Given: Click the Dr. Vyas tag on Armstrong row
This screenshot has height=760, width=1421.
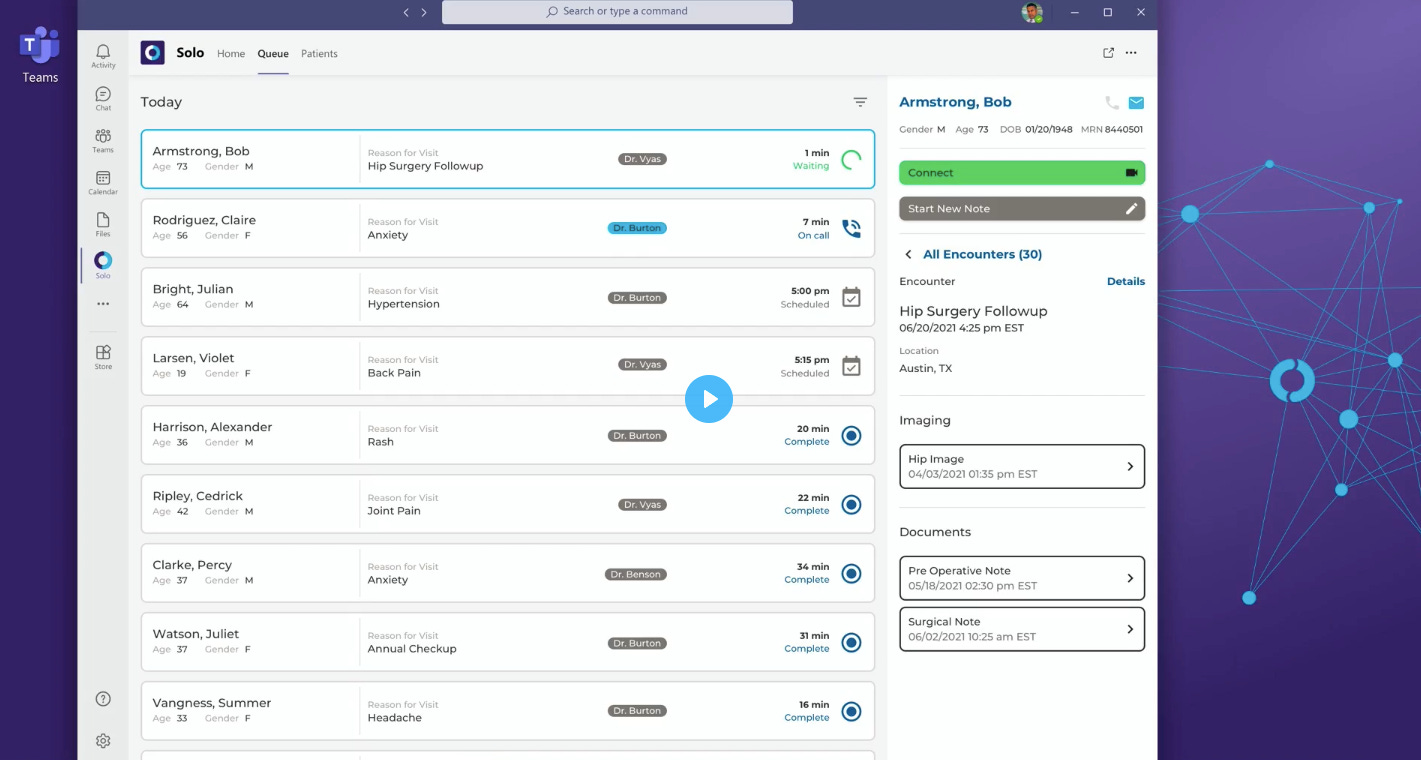Looking at the screenshot, I should [x=642, y=159].
